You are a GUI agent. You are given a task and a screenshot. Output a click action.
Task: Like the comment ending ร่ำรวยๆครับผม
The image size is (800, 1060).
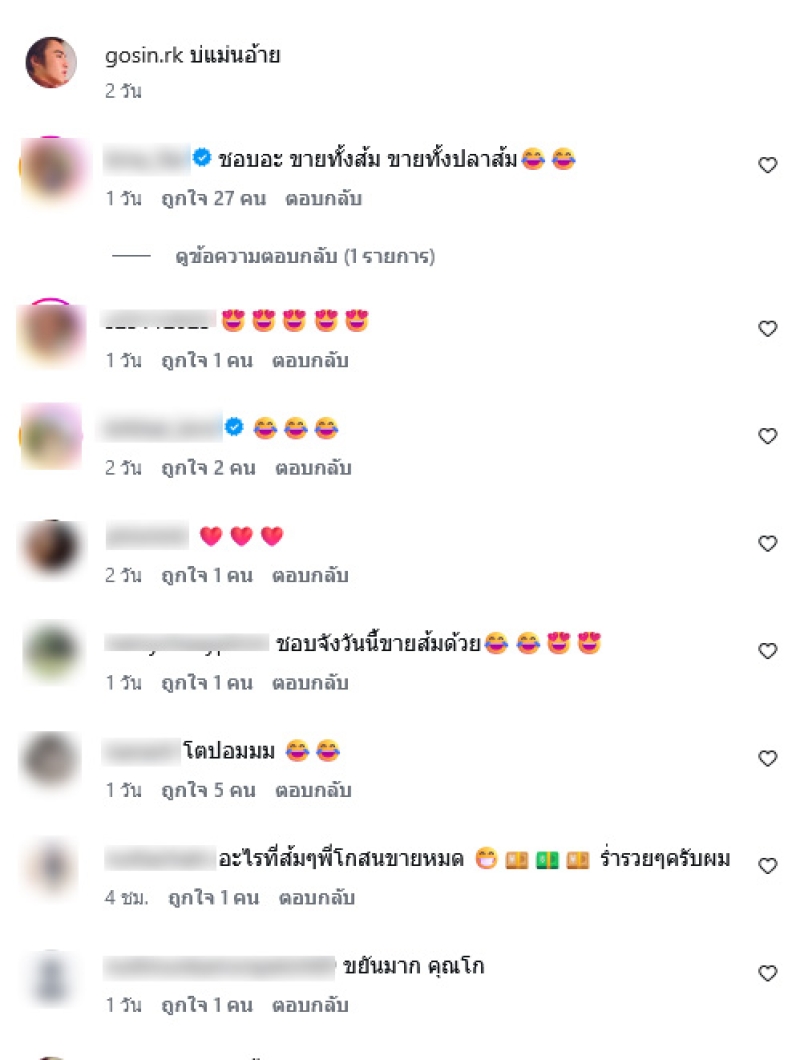(768, 866)
